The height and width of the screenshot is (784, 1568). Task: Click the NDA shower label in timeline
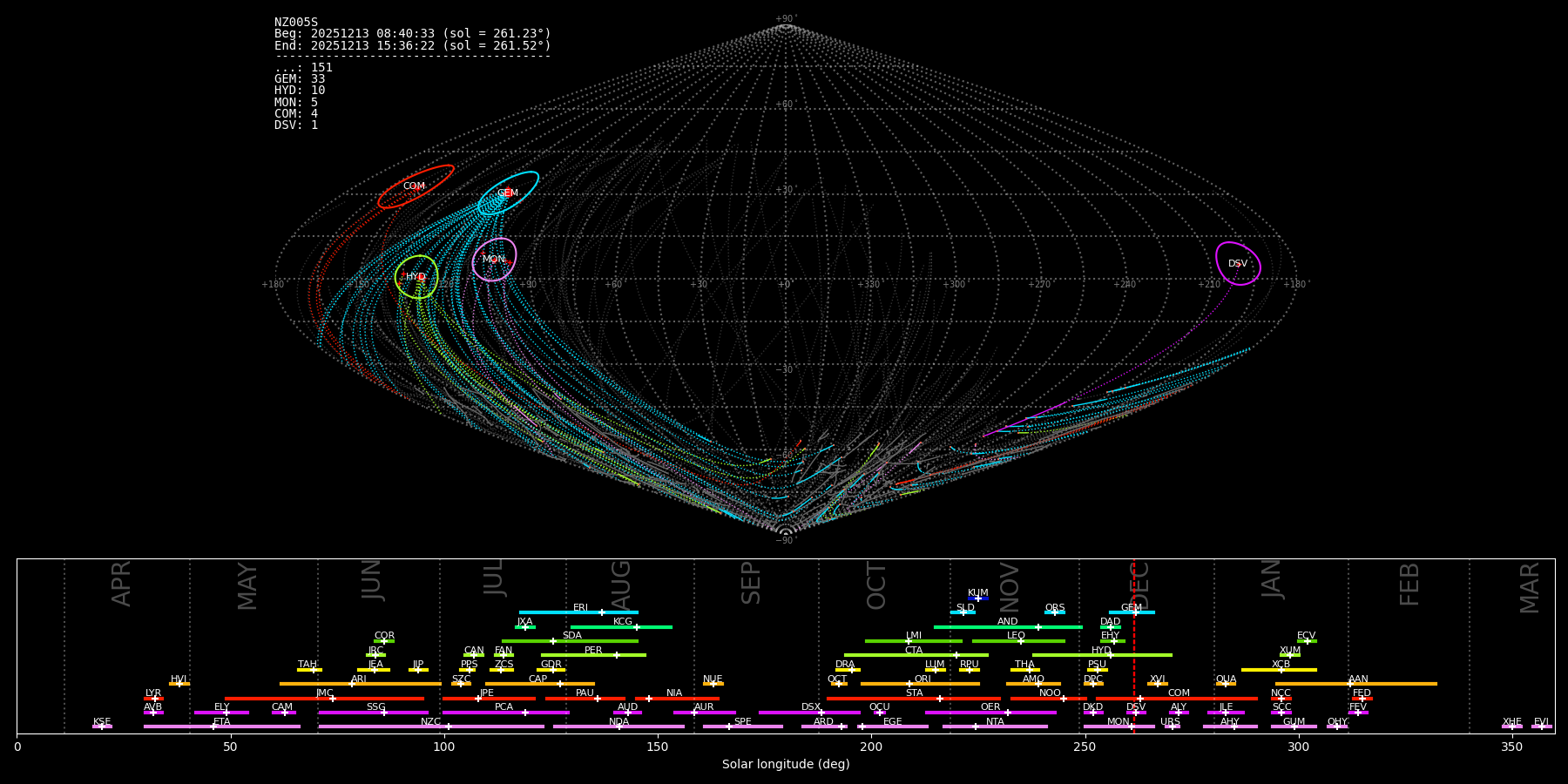[x=619, y=722]
